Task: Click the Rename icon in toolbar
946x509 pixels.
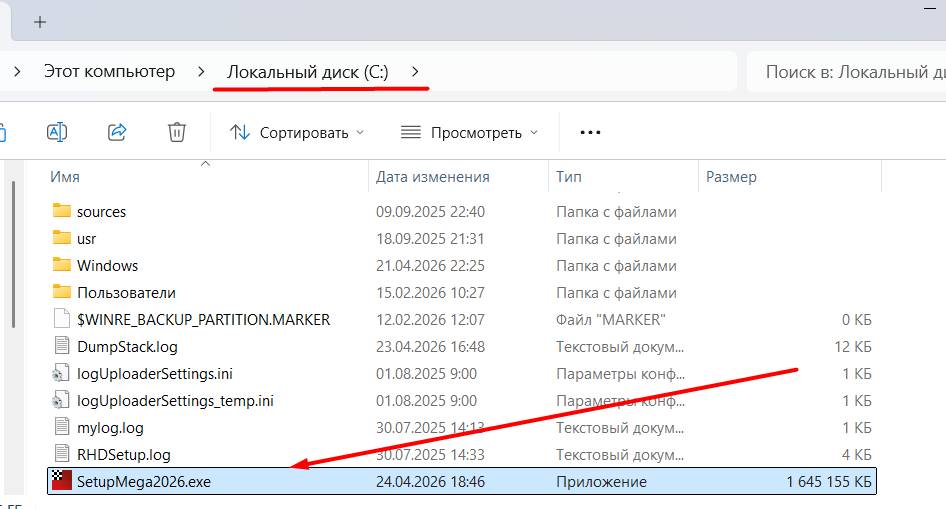Action: pyautogui.click(x=57, y=132)
